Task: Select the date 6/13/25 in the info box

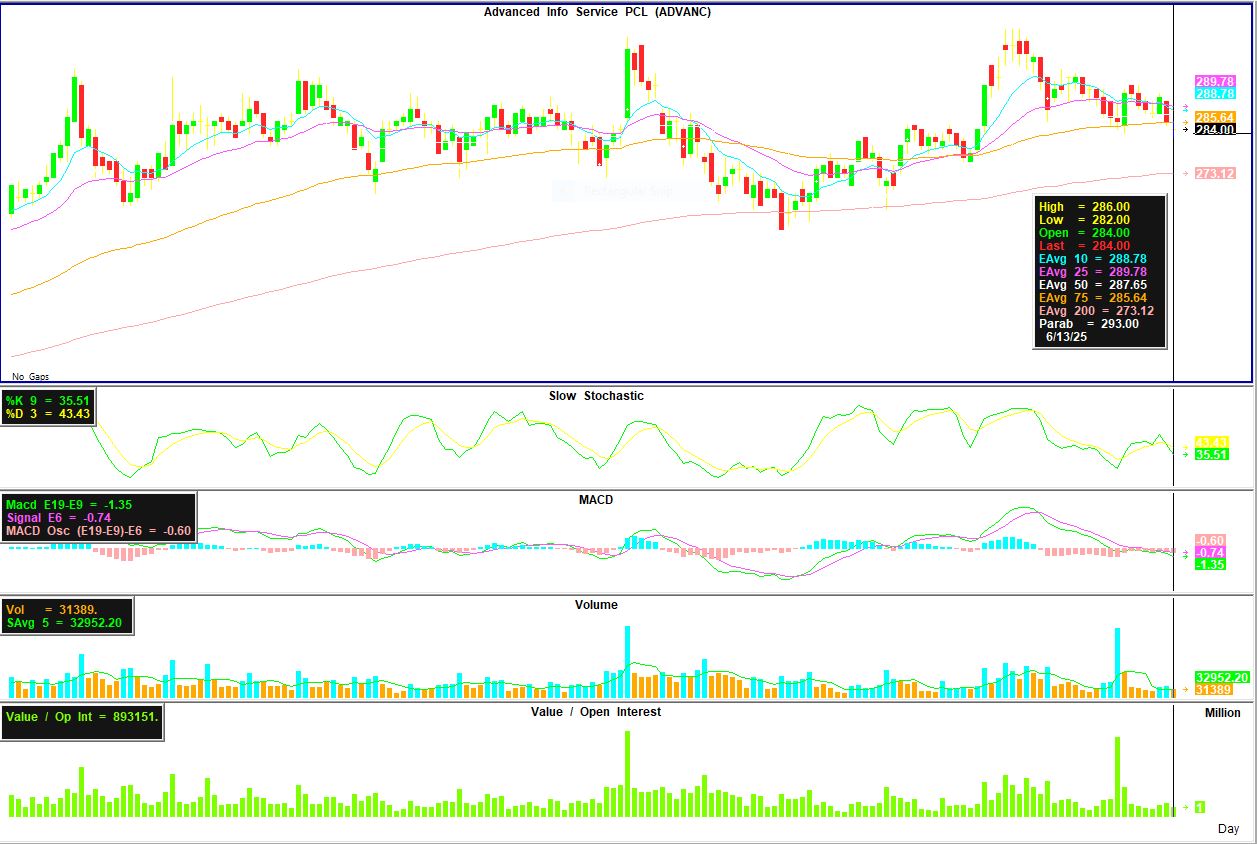Action: (1067, 337)
